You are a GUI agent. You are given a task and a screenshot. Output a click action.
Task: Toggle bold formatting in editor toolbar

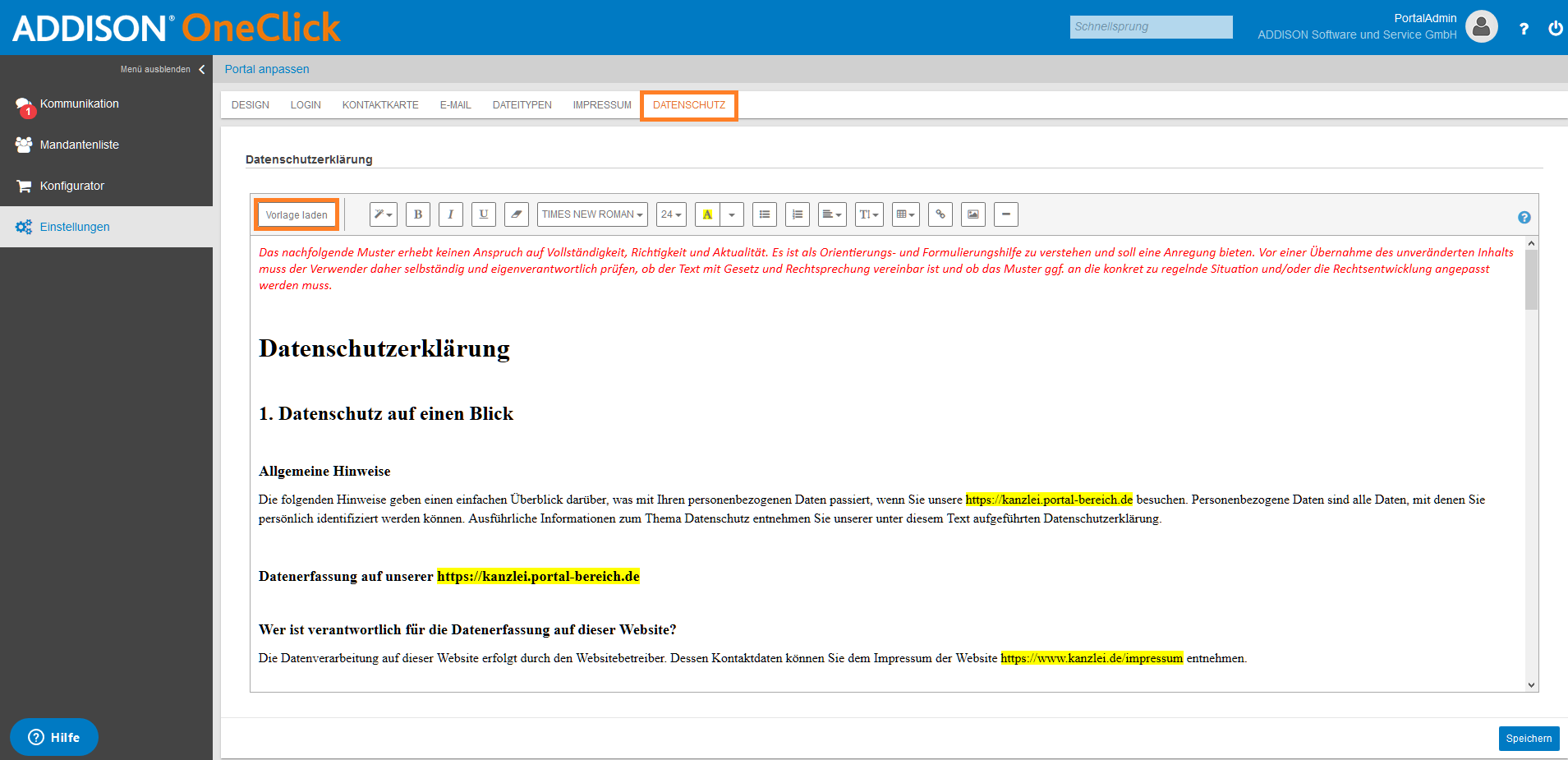[x=418, y=214]
